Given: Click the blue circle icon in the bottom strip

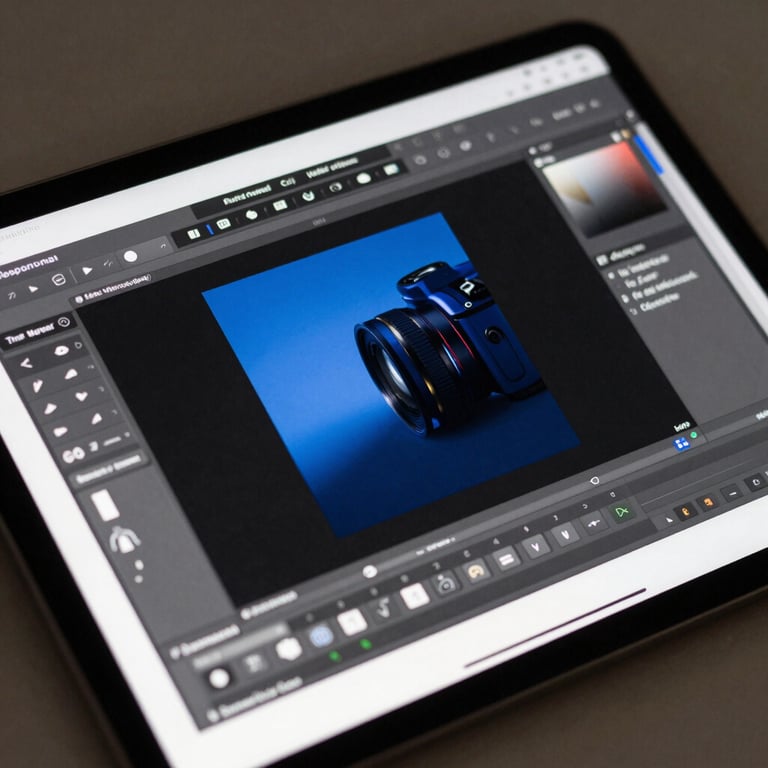Looking at the screenshot, I should [321, 635].
